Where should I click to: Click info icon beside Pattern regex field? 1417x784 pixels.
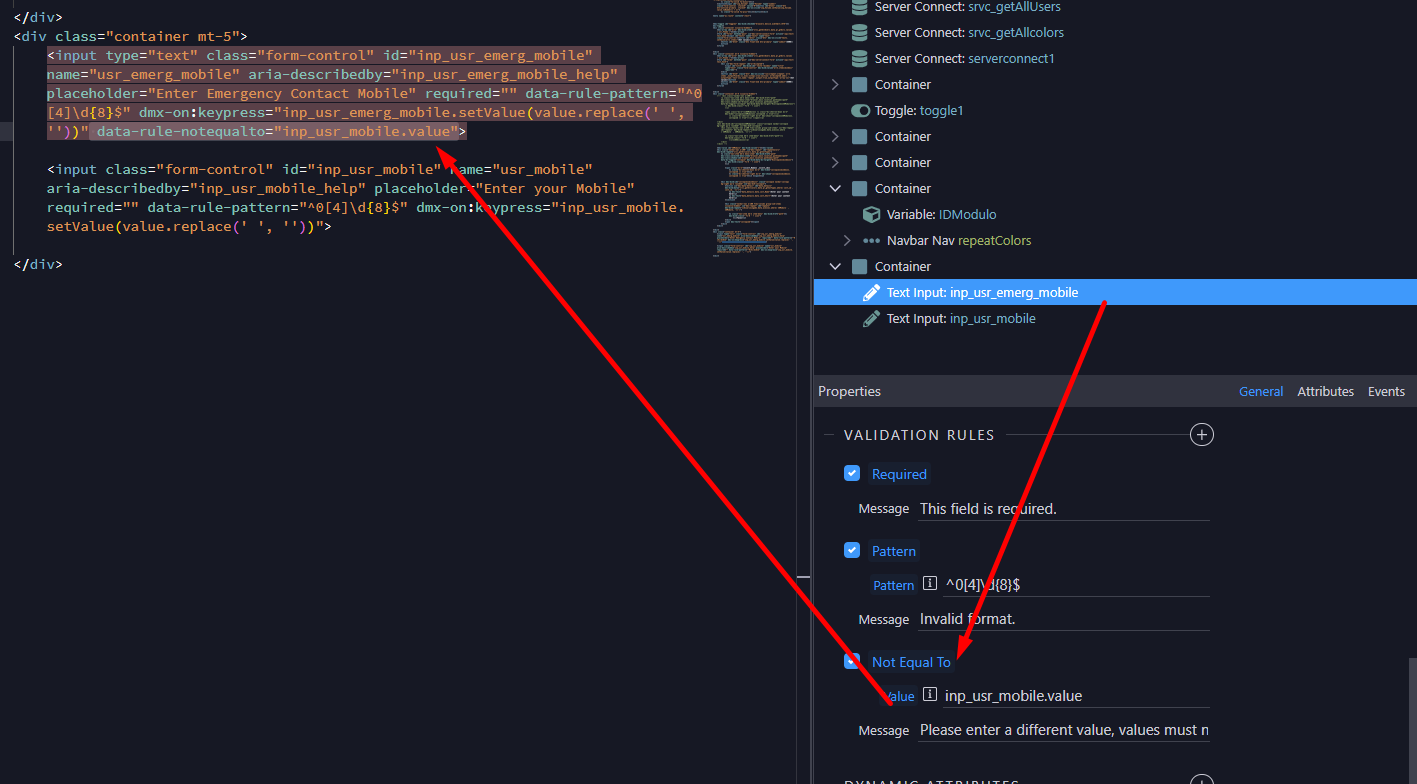[929, 584]
